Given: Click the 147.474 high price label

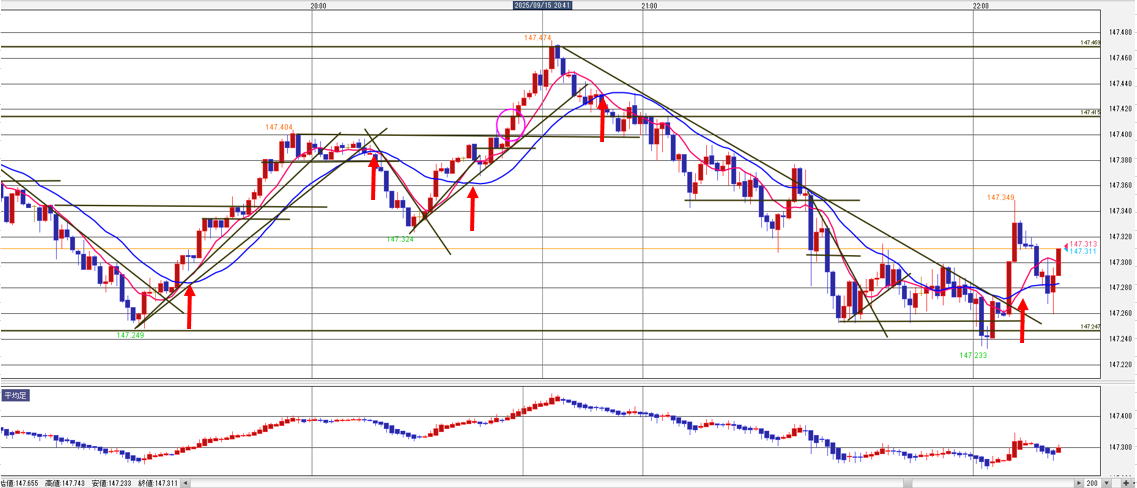Looking at the screenshot, I should click(x=537, y=38).
